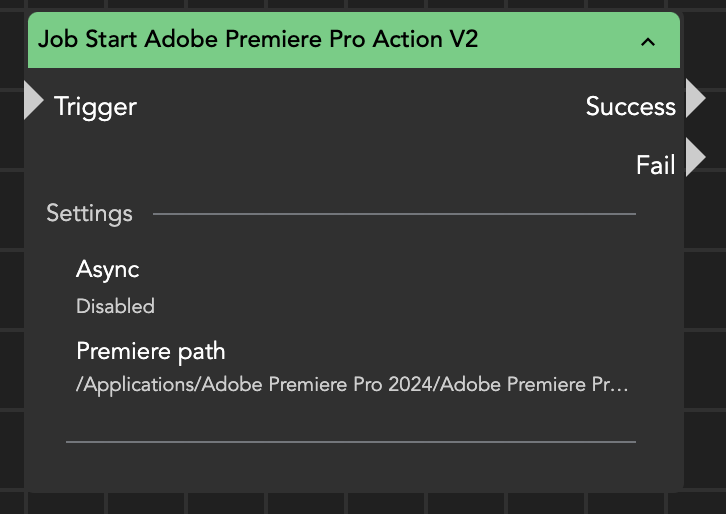726x514 pixels.
Task: Click the Trigger input port arrow
Action: 33,102
